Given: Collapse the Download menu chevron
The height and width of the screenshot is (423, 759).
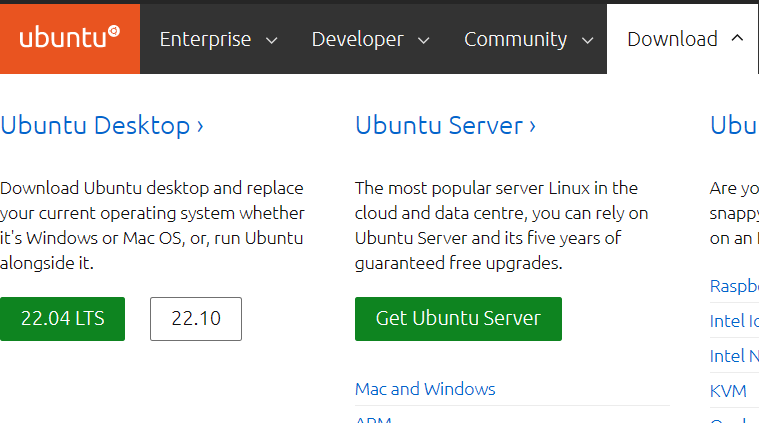Looking at the screenshot, I should tap(737, 38).
